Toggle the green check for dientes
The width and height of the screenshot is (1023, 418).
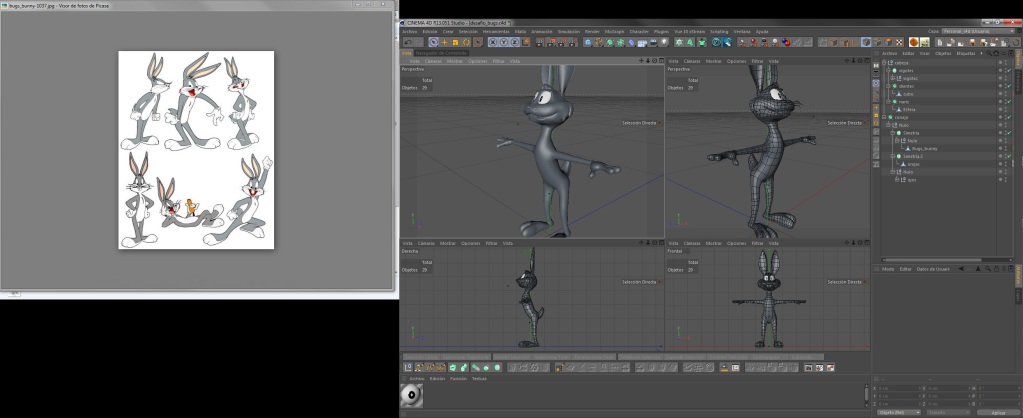pos(1009,86)
